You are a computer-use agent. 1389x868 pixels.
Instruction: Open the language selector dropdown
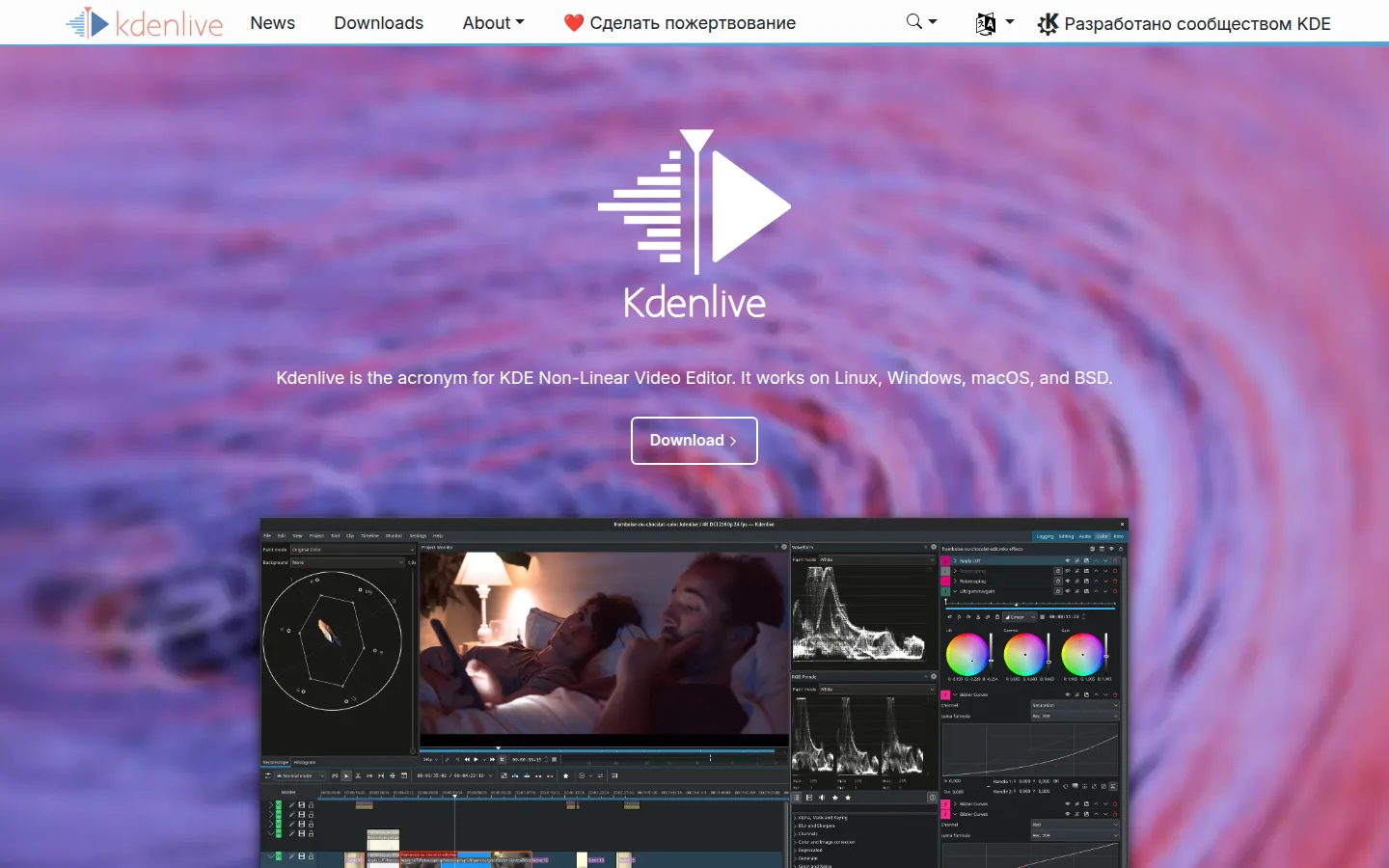tap(994, 23)
